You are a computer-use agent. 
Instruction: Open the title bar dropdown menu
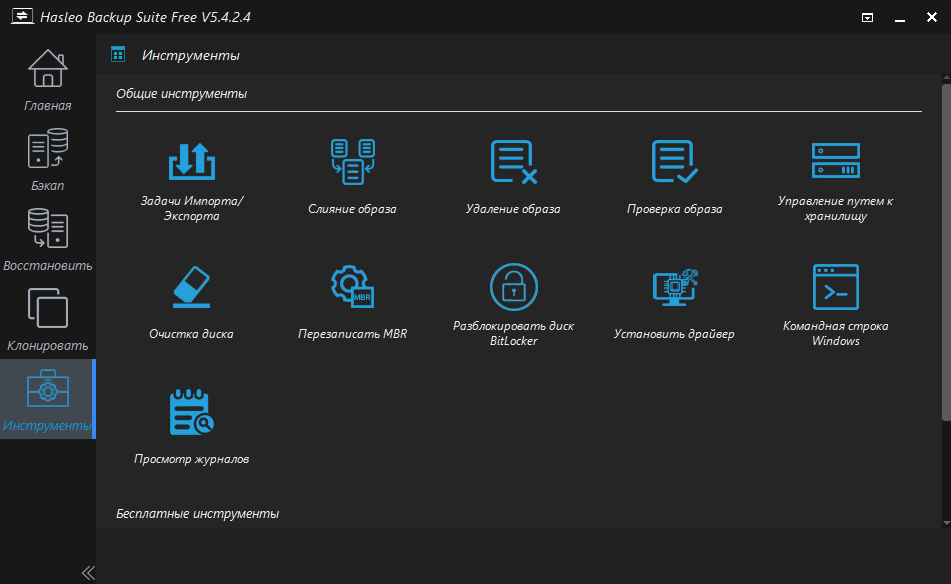coord(868,17)
